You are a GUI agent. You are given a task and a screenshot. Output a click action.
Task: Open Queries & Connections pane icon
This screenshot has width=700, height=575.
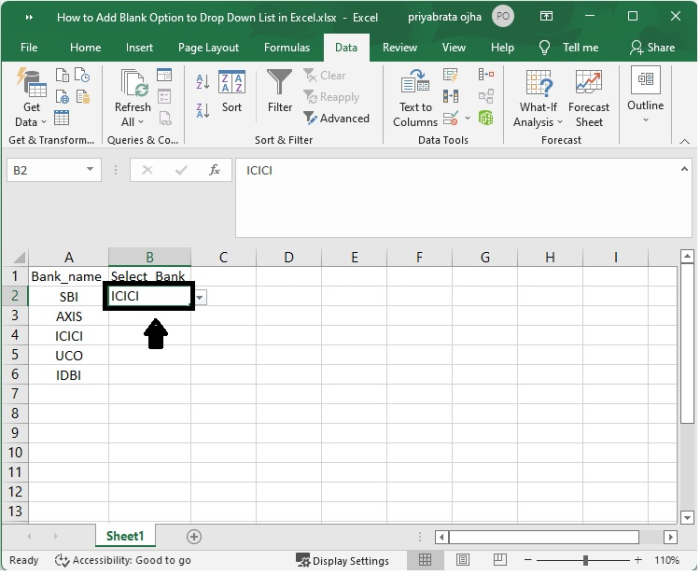164,75
